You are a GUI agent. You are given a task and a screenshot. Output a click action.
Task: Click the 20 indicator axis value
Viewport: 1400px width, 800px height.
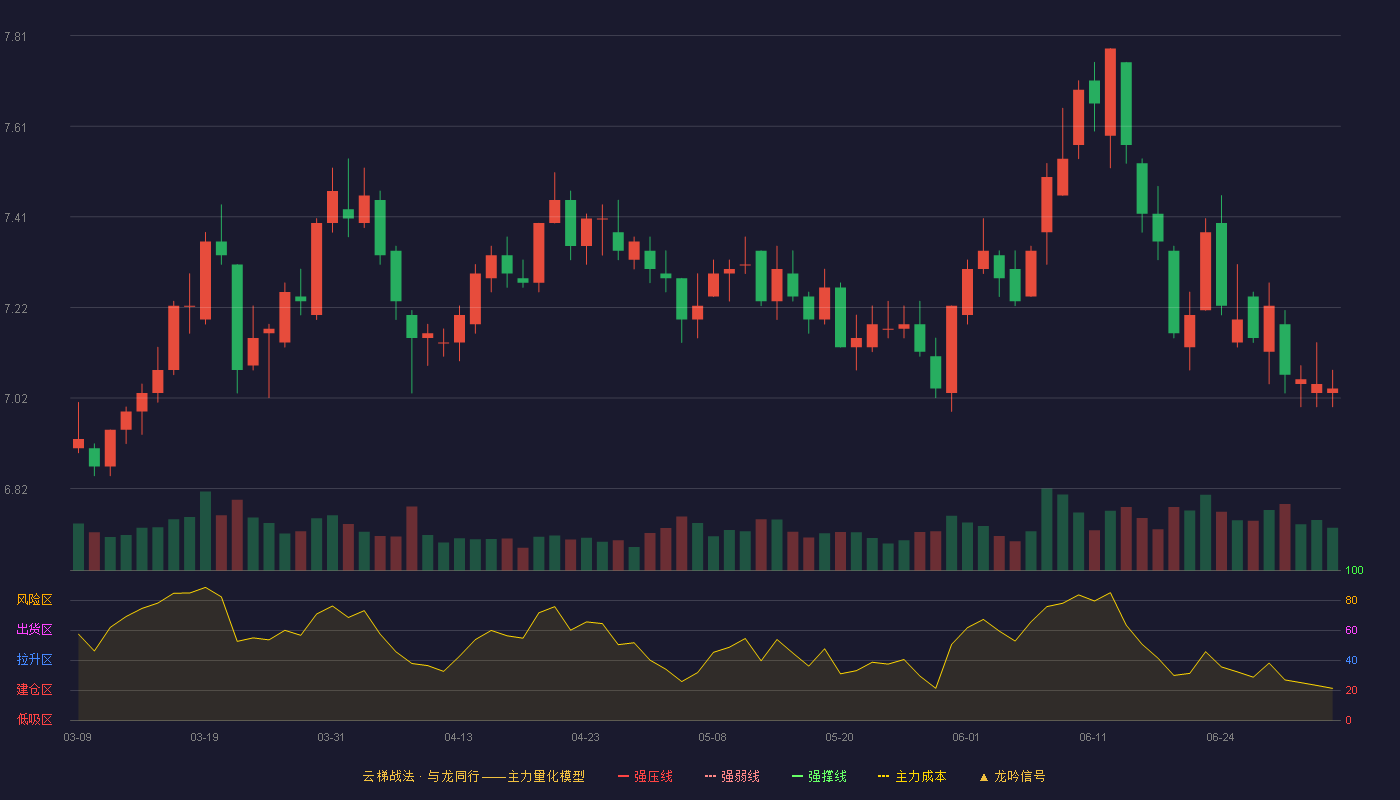pyautogui.click(x=1351, y=690)
